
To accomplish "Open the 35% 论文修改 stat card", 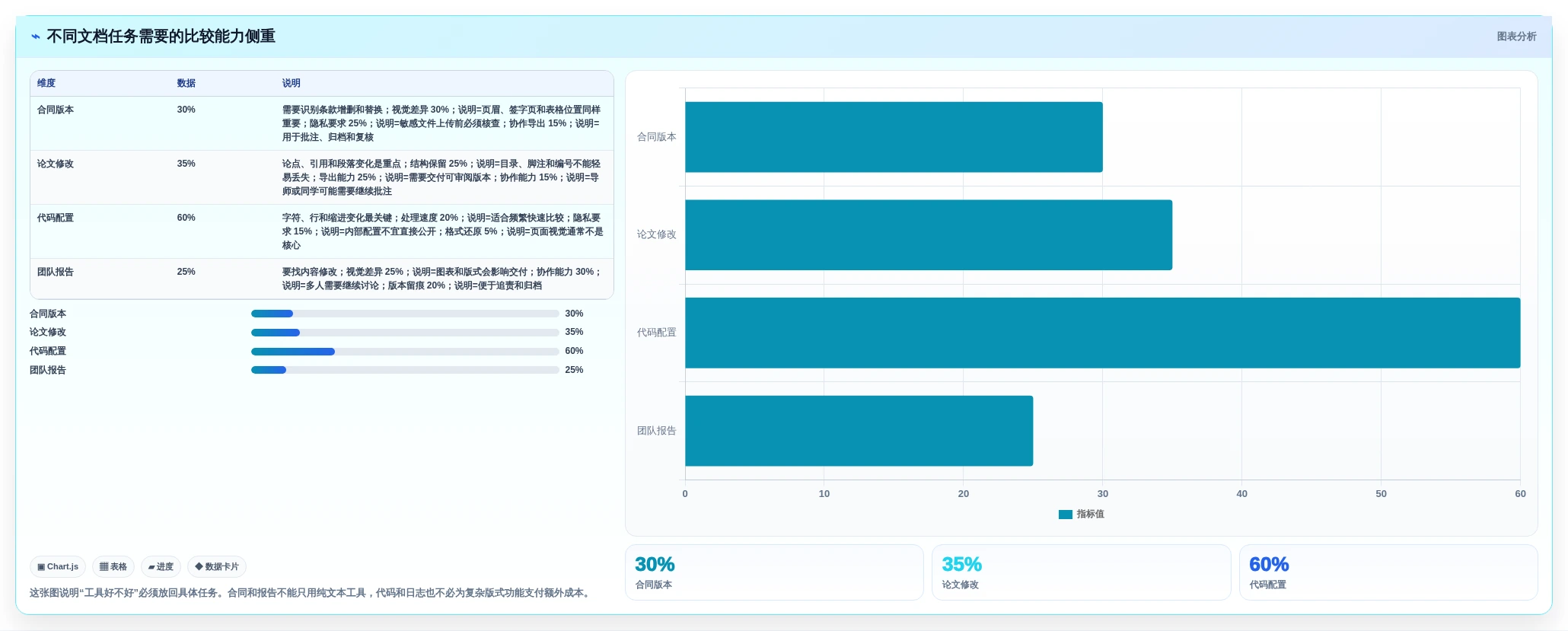I will tap(1081, 572).
